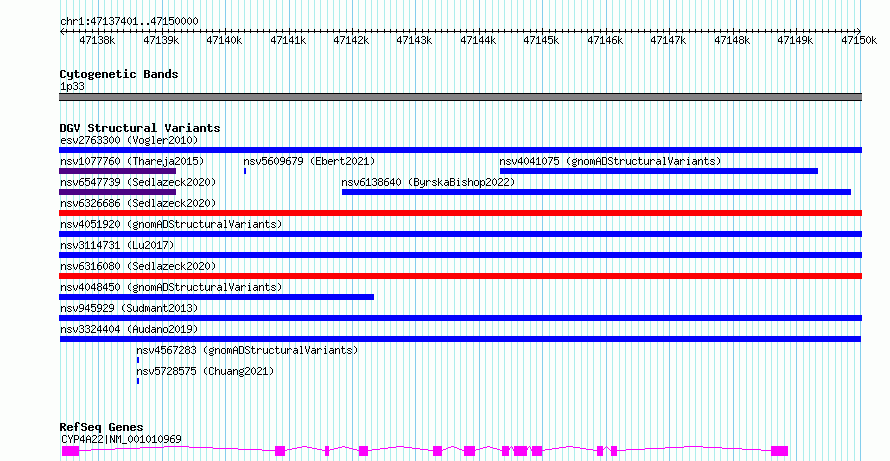Click the 47143k ruler tick
The width and height of the screenshot is (890, 461).
coord(414,40)
